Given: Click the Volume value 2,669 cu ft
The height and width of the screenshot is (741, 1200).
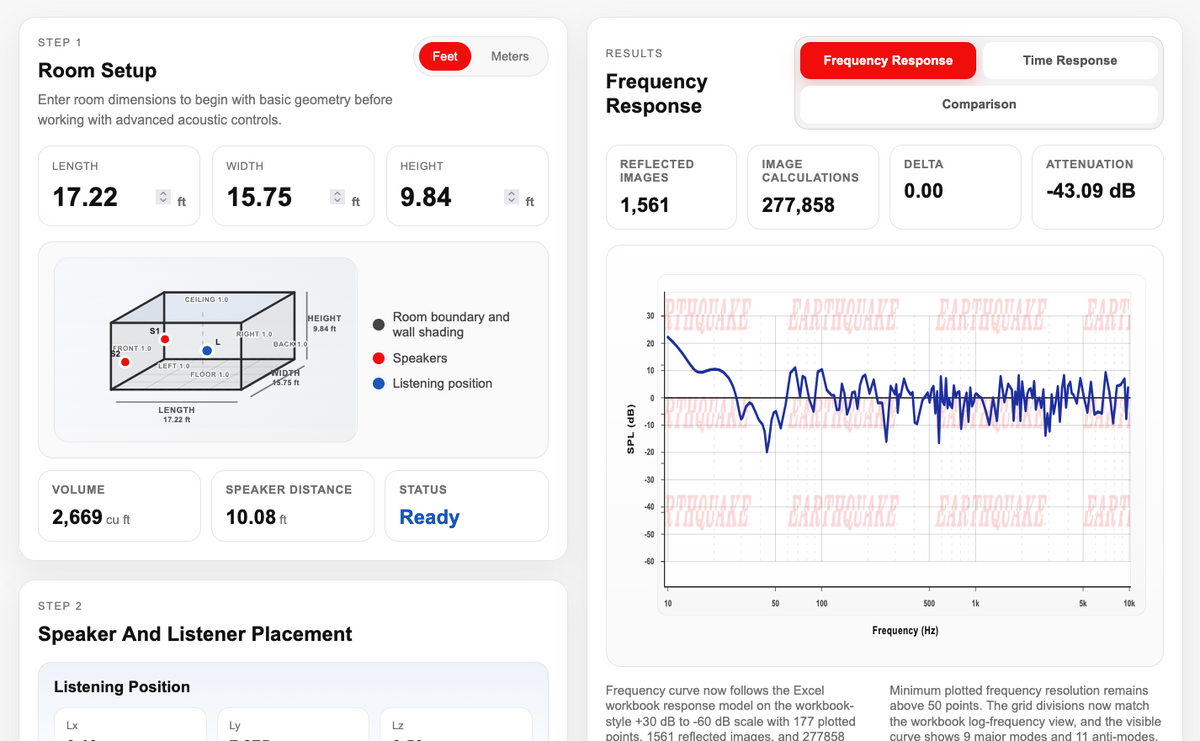Looking at the screenshot, I should tap(91, 517).
